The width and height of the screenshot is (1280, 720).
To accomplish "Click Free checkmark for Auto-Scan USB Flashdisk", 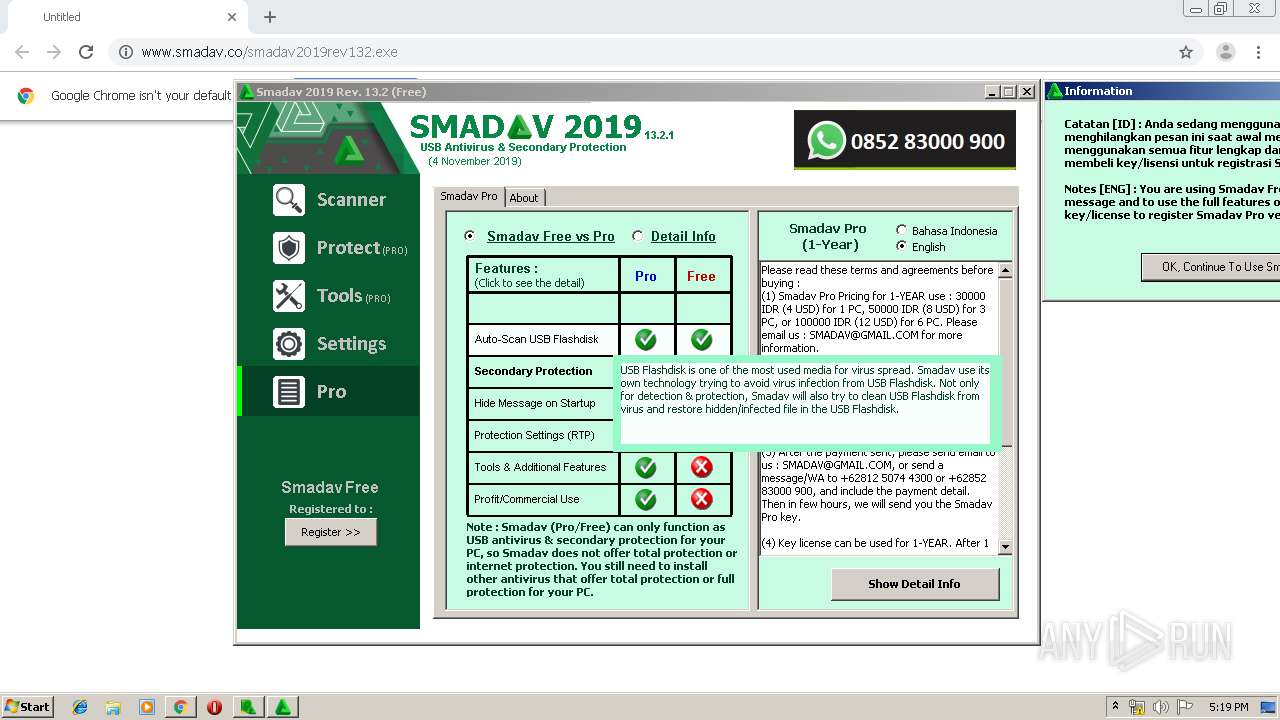I will (x=702, y=339).
